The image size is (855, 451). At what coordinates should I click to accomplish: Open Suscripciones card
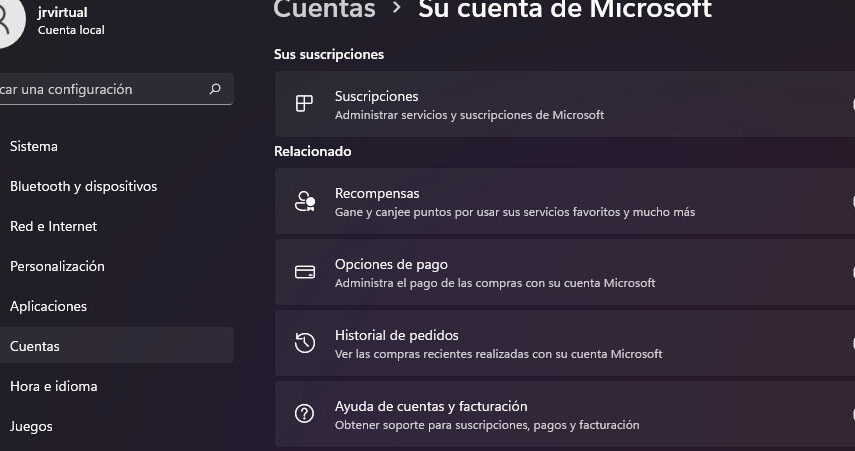pos(565,104)
